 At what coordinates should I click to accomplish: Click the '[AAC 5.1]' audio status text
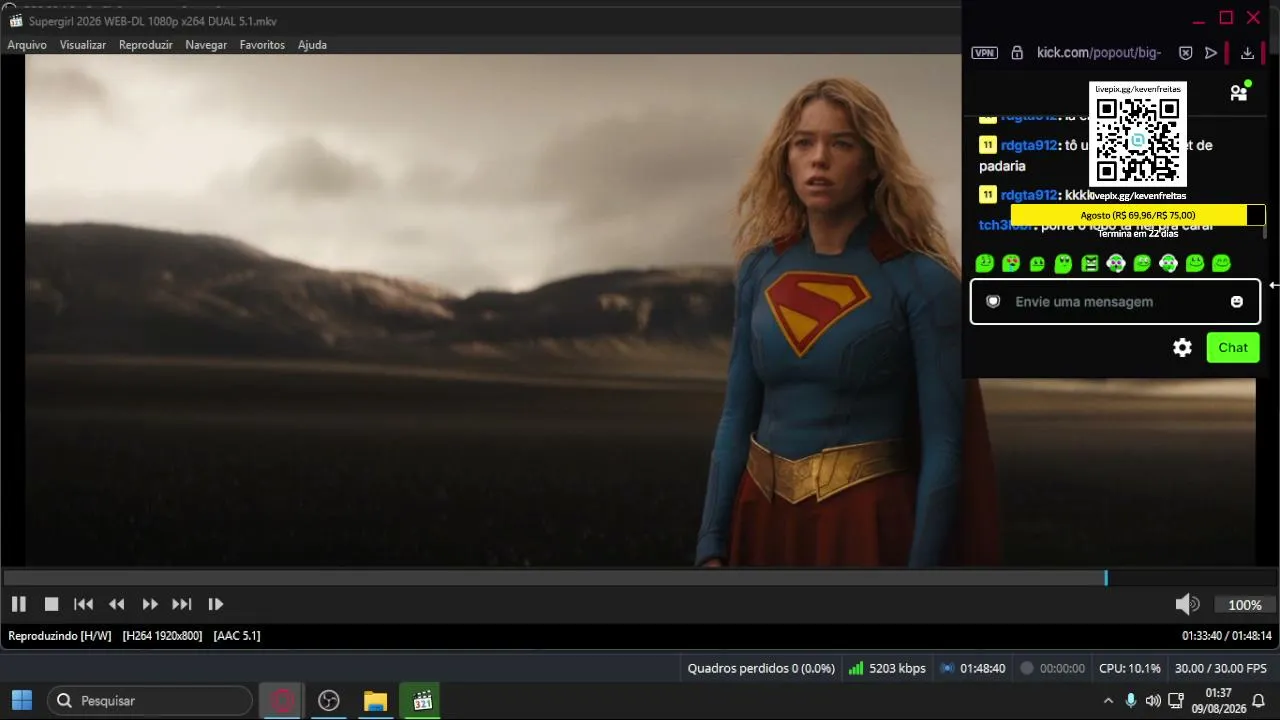point(237,636)
